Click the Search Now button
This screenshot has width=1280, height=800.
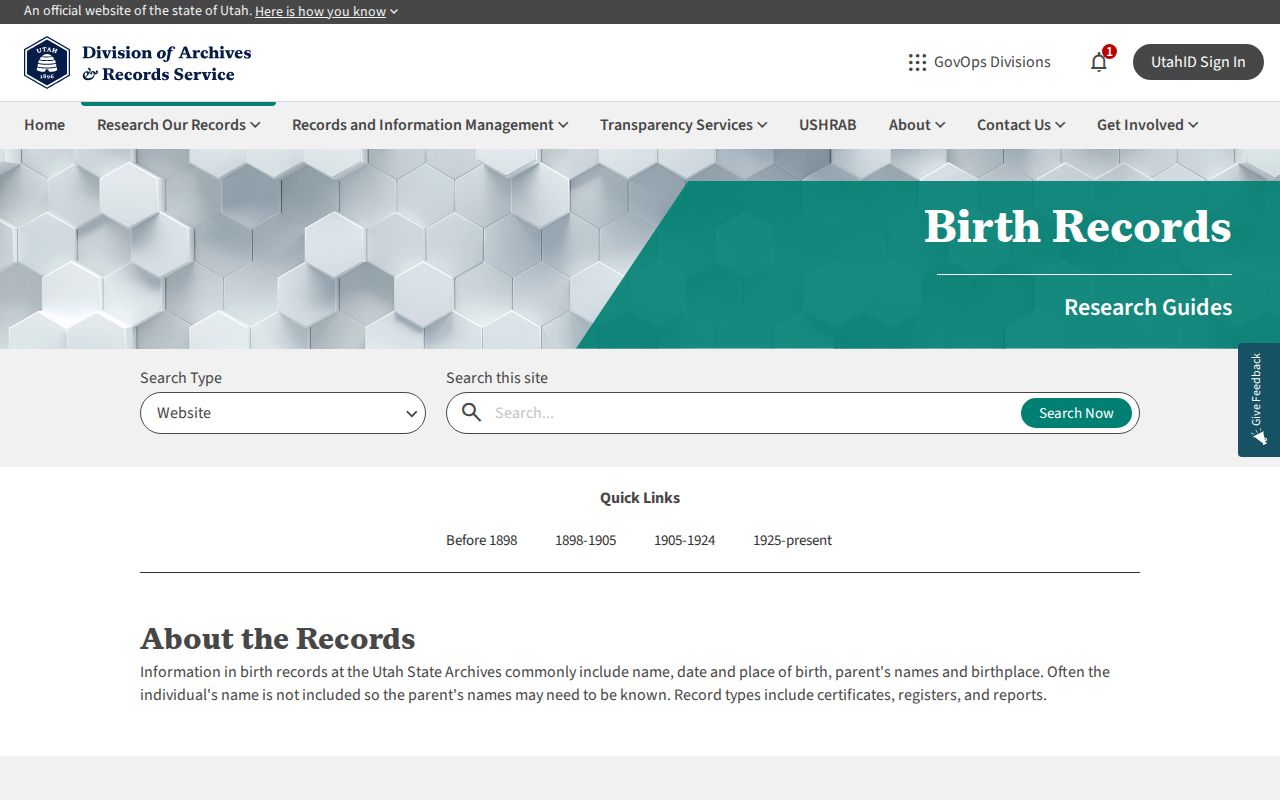click(1076, 413)
